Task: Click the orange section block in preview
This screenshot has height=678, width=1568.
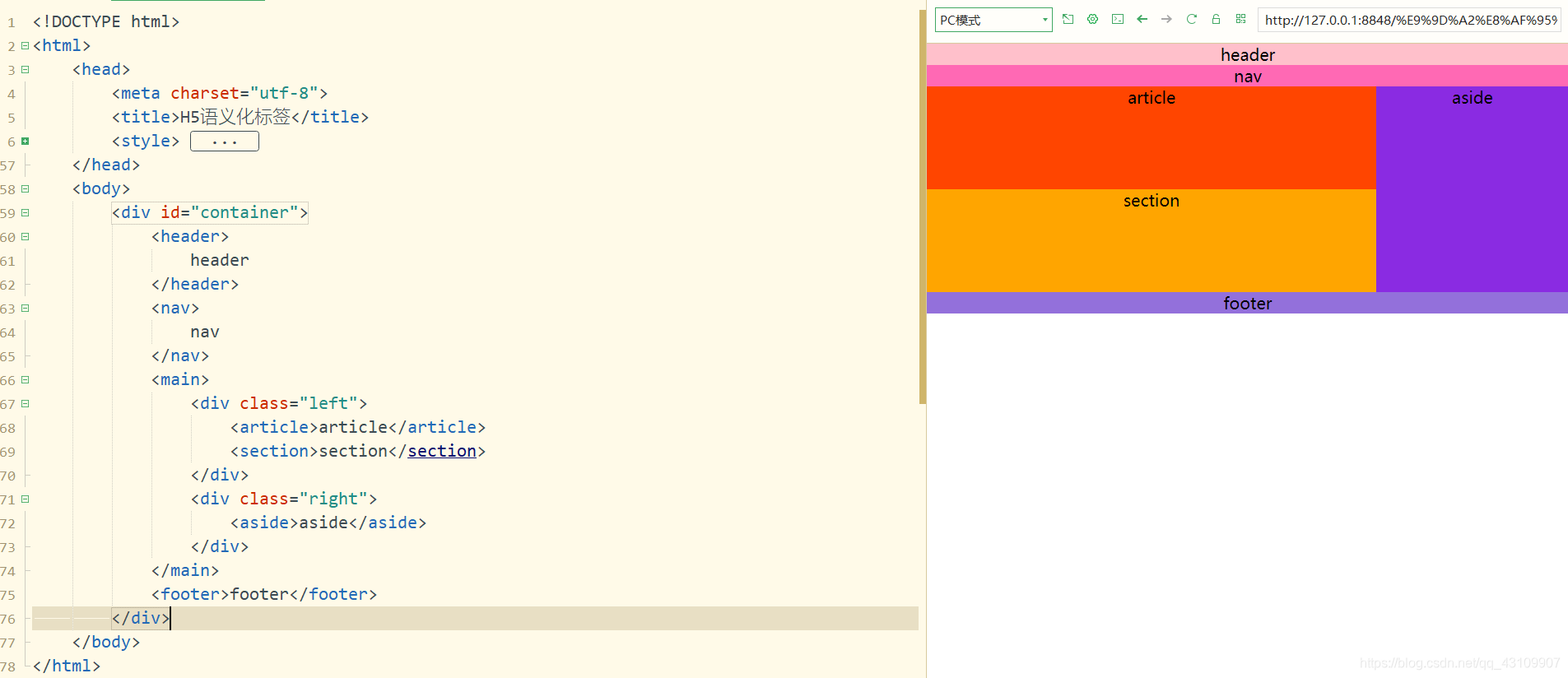Action: [x=1151, y=240]
